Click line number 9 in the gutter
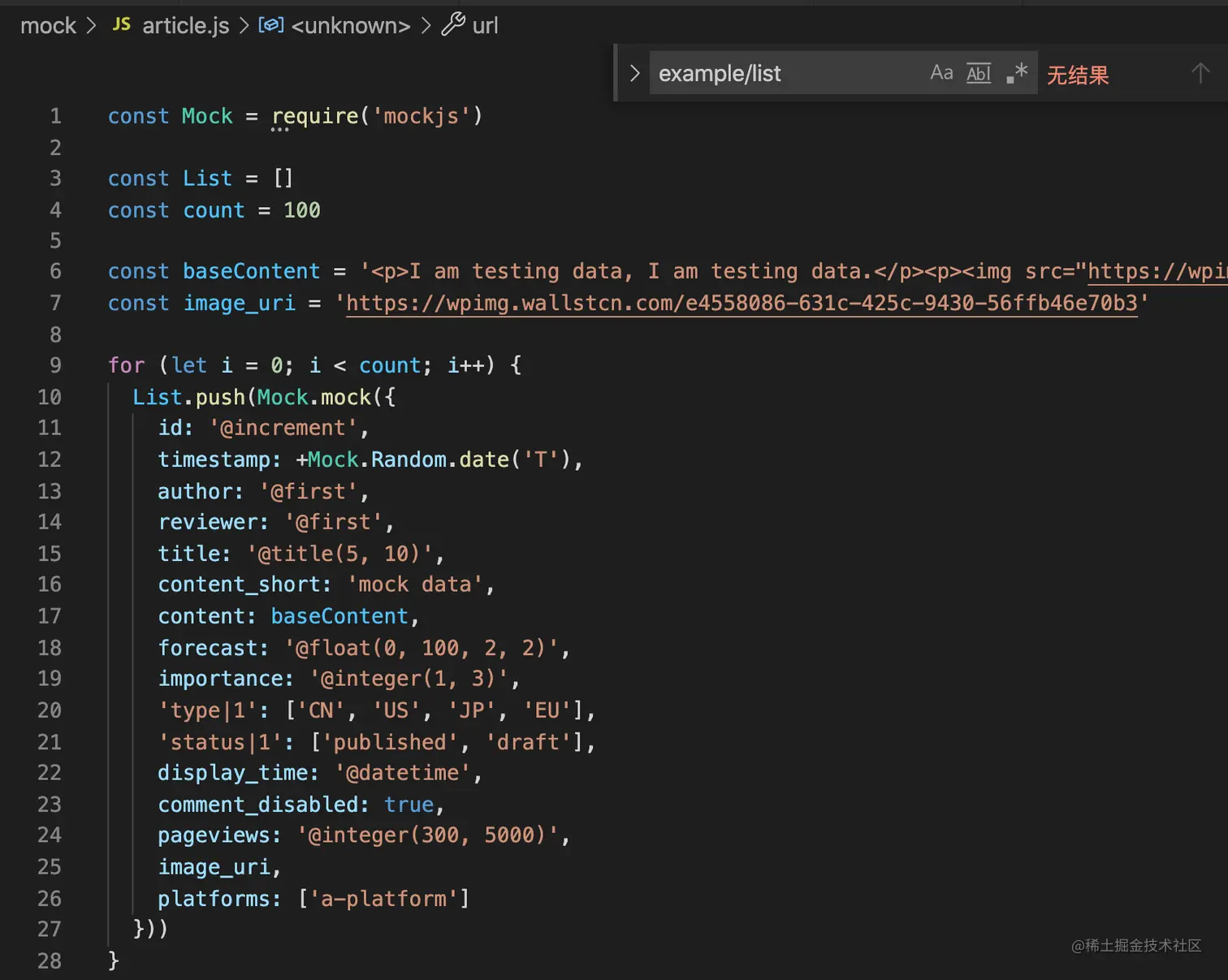This screenshot has width=1228, height=980. pyautogui.click(x=55, y=365)
